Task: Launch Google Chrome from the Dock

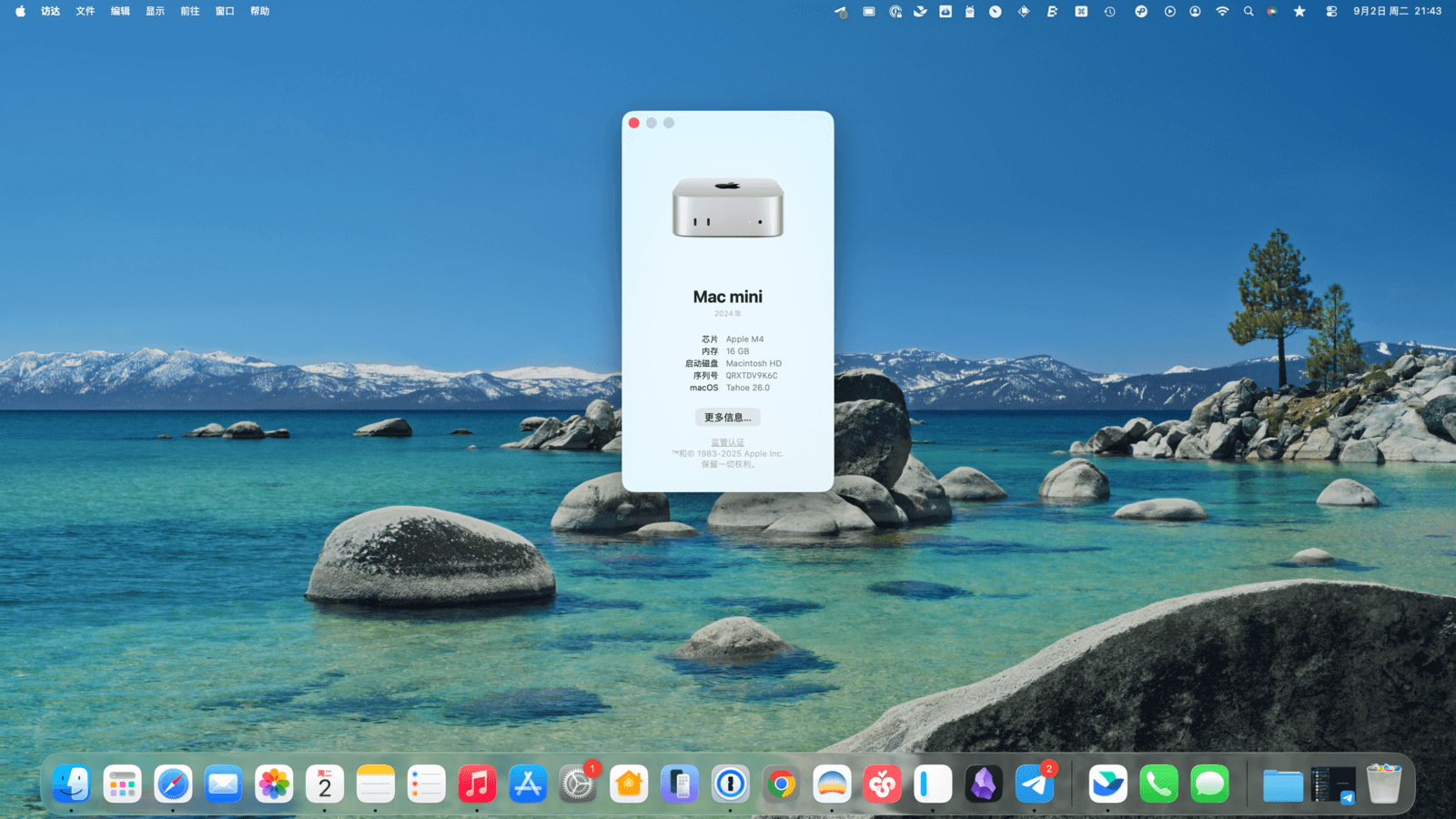Action: tap(781, 784)
